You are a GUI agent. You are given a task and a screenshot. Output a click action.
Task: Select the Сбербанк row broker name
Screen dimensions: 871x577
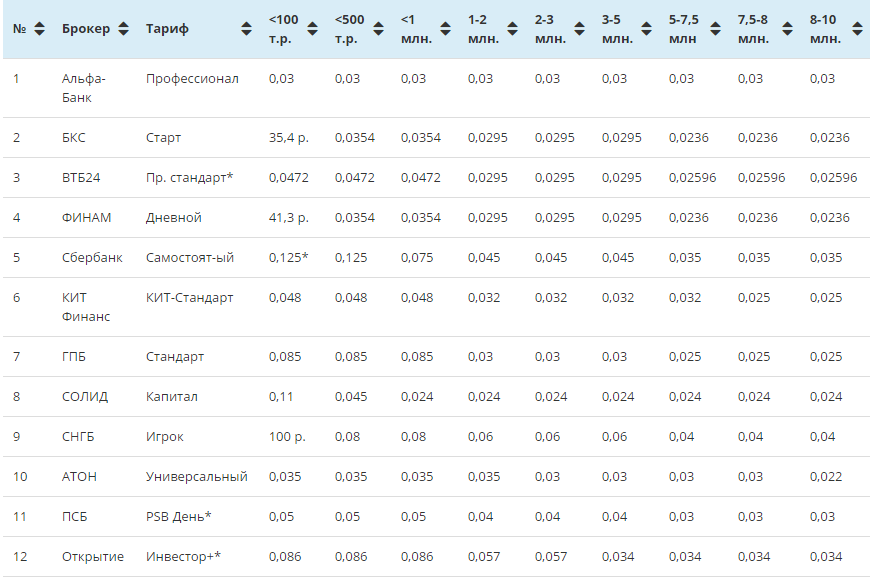tap(92, 258)
